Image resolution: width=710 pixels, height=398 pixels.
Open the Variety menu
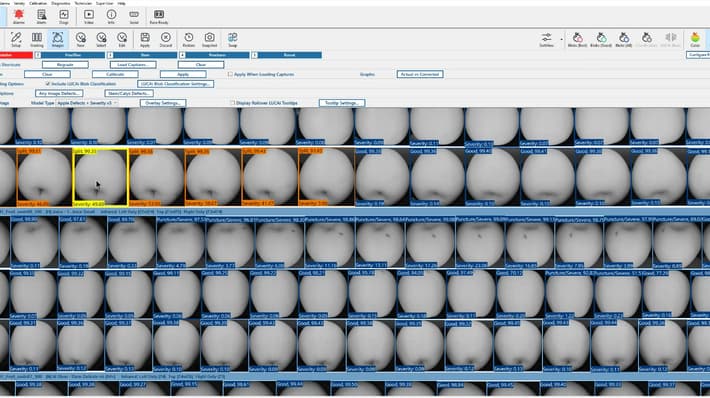[x=19, y=3]
